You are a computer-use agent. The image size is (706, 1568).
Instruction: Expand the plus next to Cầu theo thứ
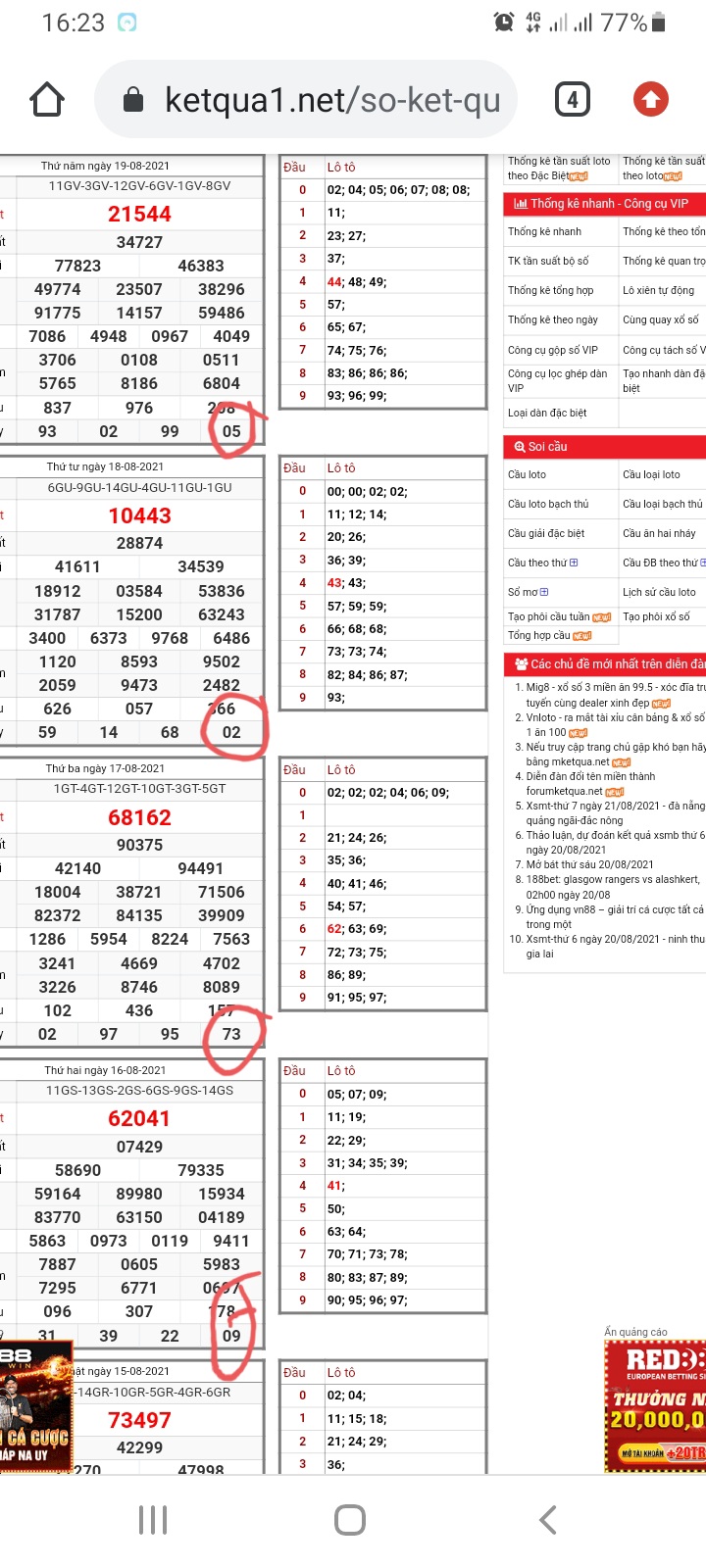574,563
